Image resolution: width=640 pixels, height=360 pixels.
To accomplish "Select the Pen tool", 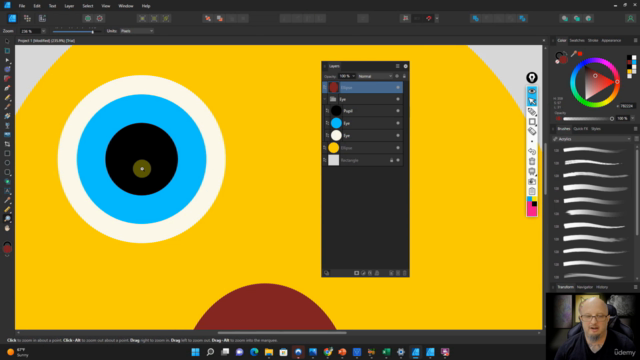I will point(7,88).
